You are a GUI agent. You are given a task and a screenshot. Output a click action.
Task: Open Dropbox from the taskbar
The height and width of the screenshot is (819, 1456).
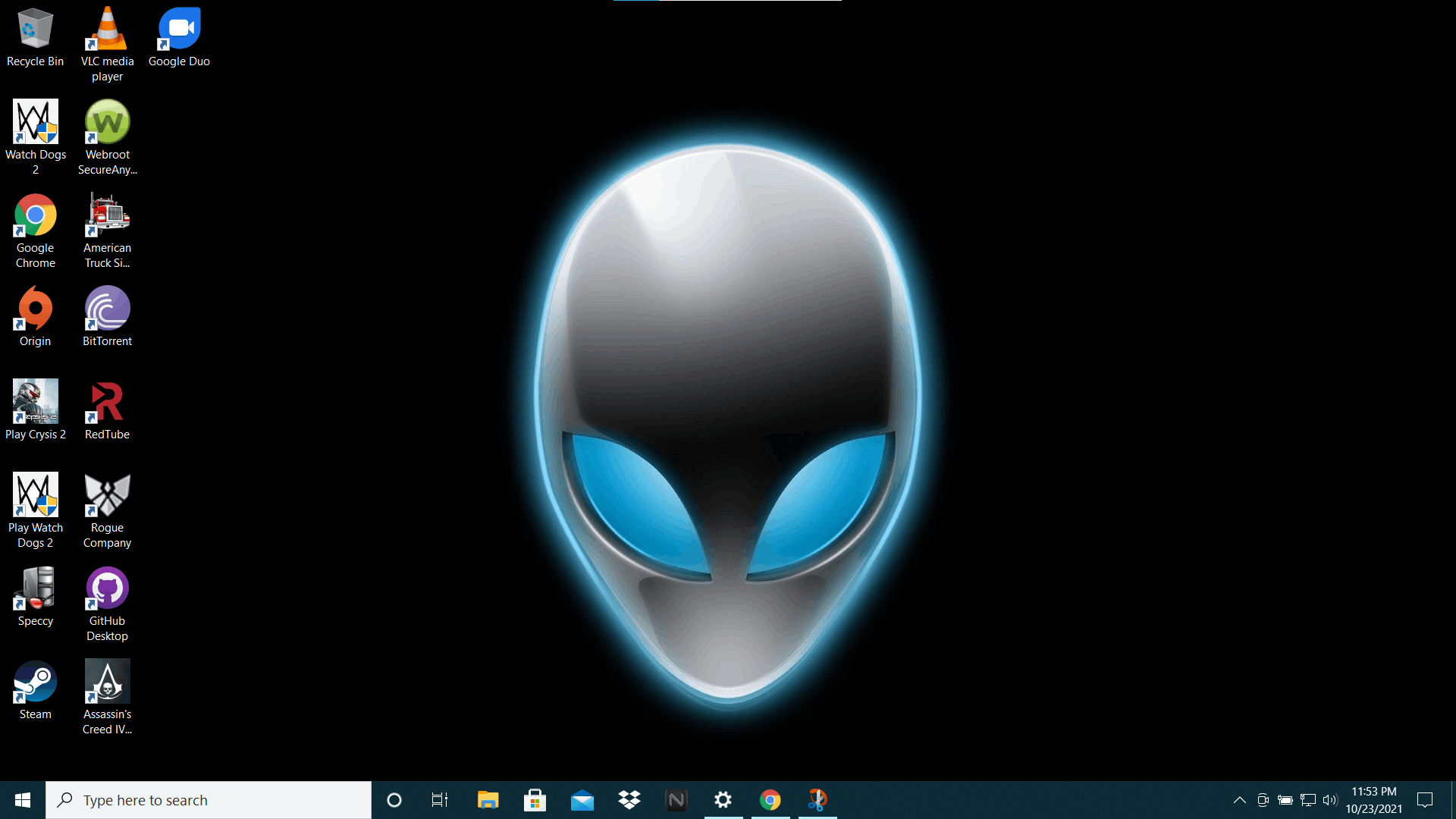pyautogui.click(x=629, y=799)
